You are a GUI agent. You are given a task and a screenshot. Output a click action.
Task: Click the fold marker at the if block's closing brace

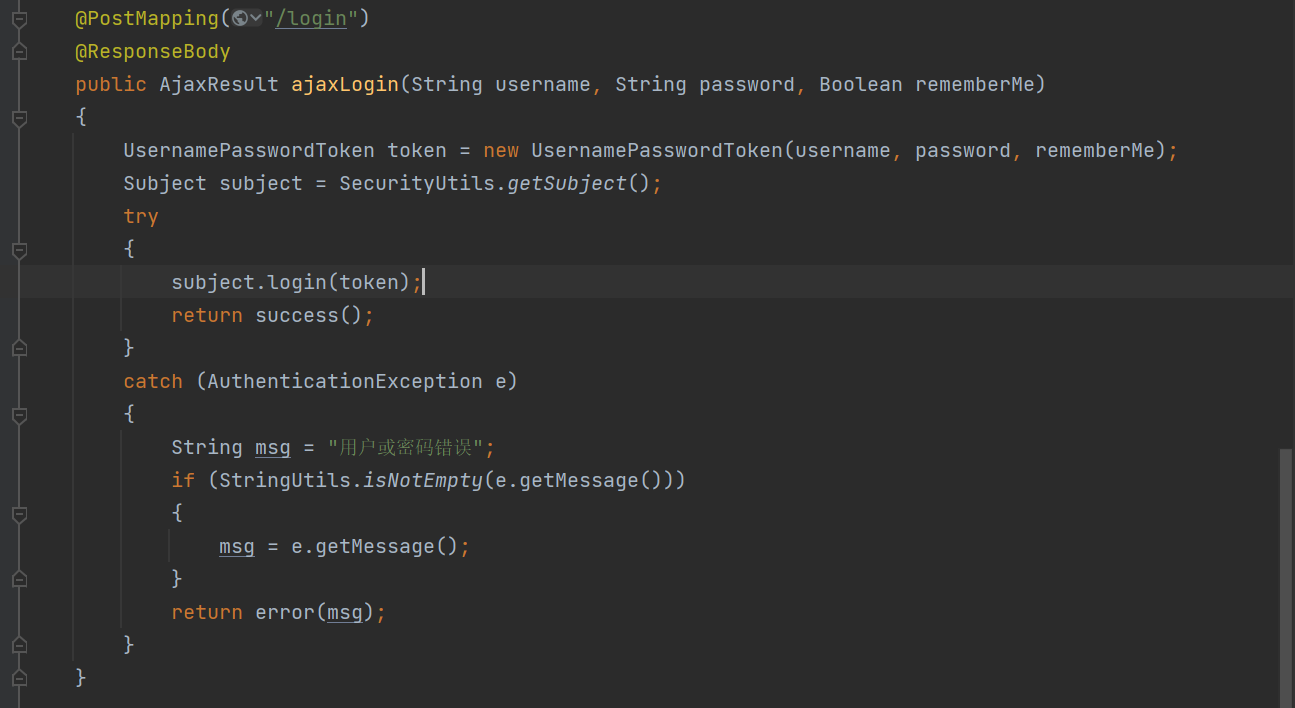tap(18, 578)
